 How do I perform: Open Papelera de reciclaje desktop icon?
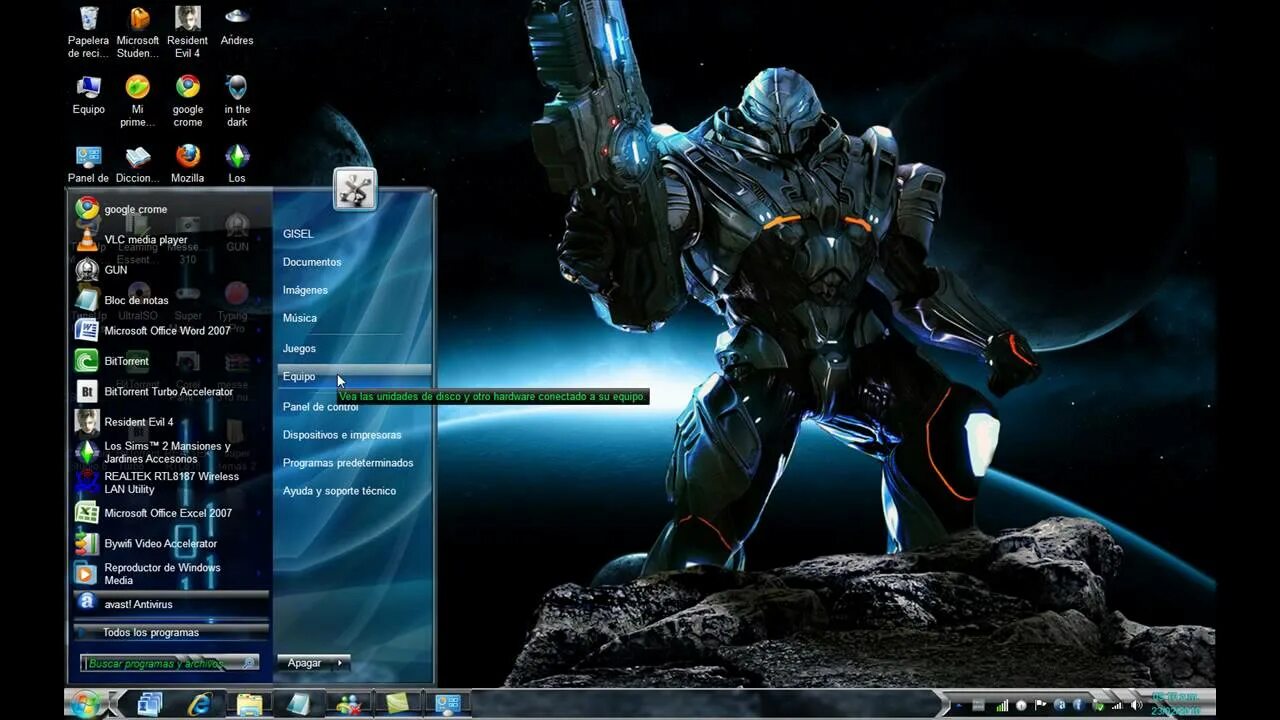coord(88,32)
